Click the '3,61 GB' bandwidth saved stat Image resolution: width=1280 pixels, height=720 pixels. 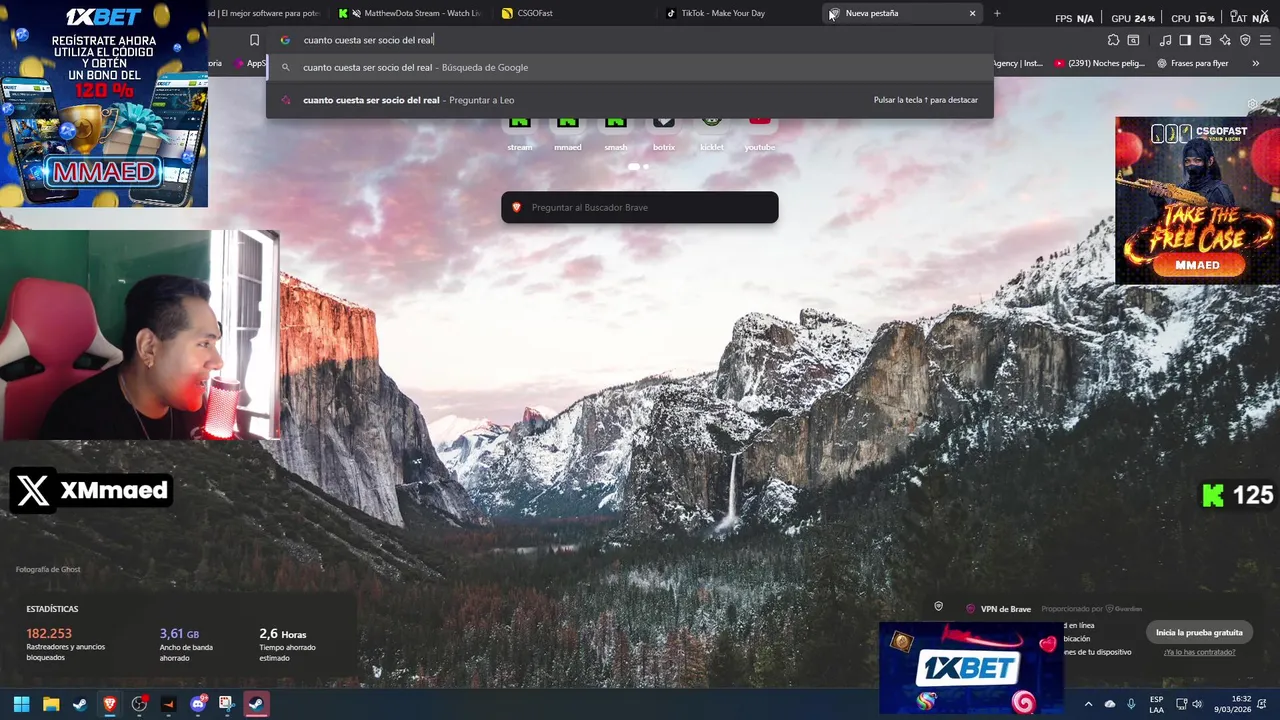pyautogui.click(x=179, y=634)
